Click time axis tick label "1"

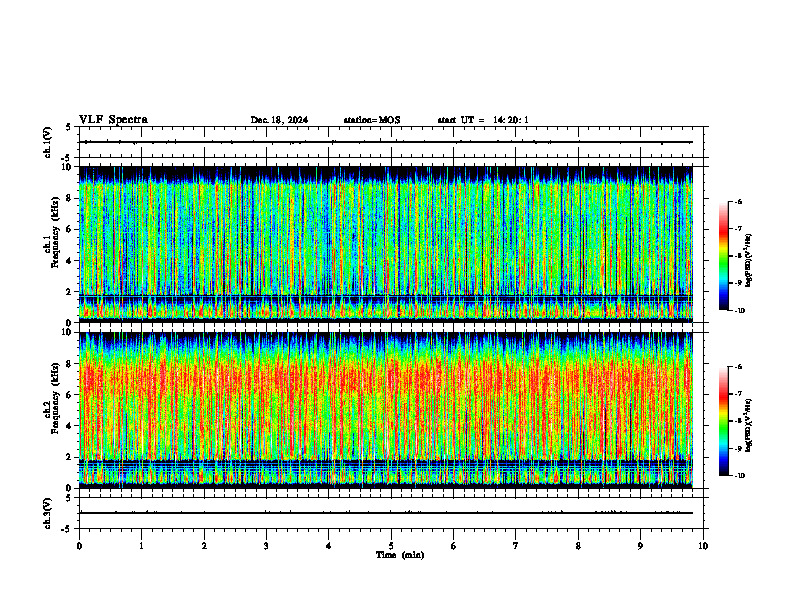[x=141, y=546]
